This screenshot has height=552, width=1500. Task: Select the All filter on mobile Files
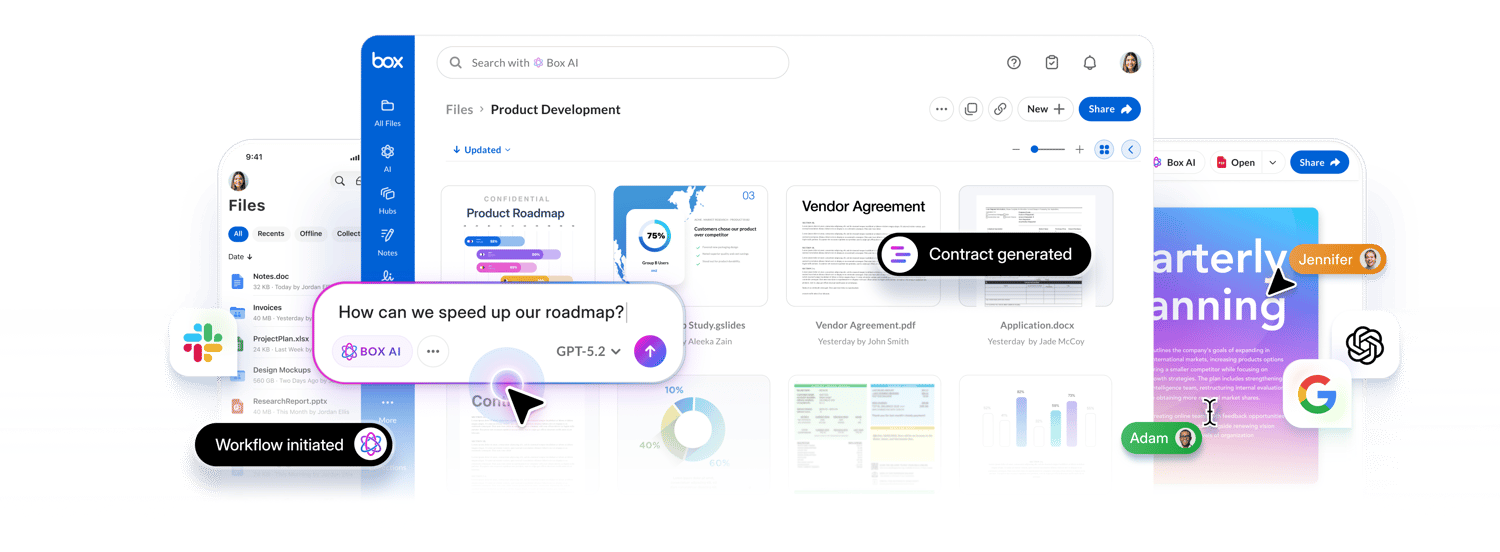pyautogui.click(x=238, y=234)
